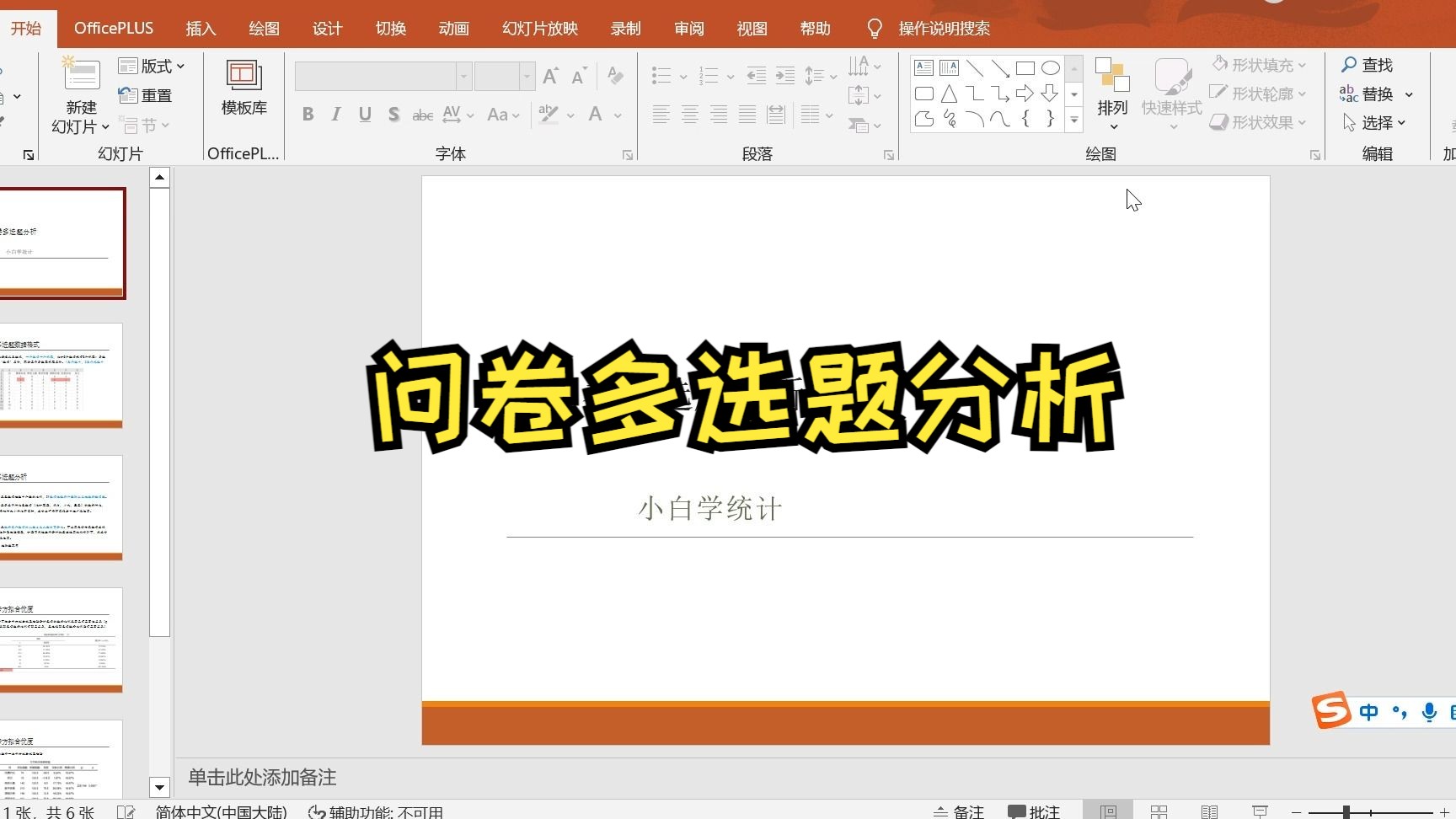The height and width of the screenshot is (819, 1456).
Task: Switch to Design (设计) tab
Action: pos(327,28)
